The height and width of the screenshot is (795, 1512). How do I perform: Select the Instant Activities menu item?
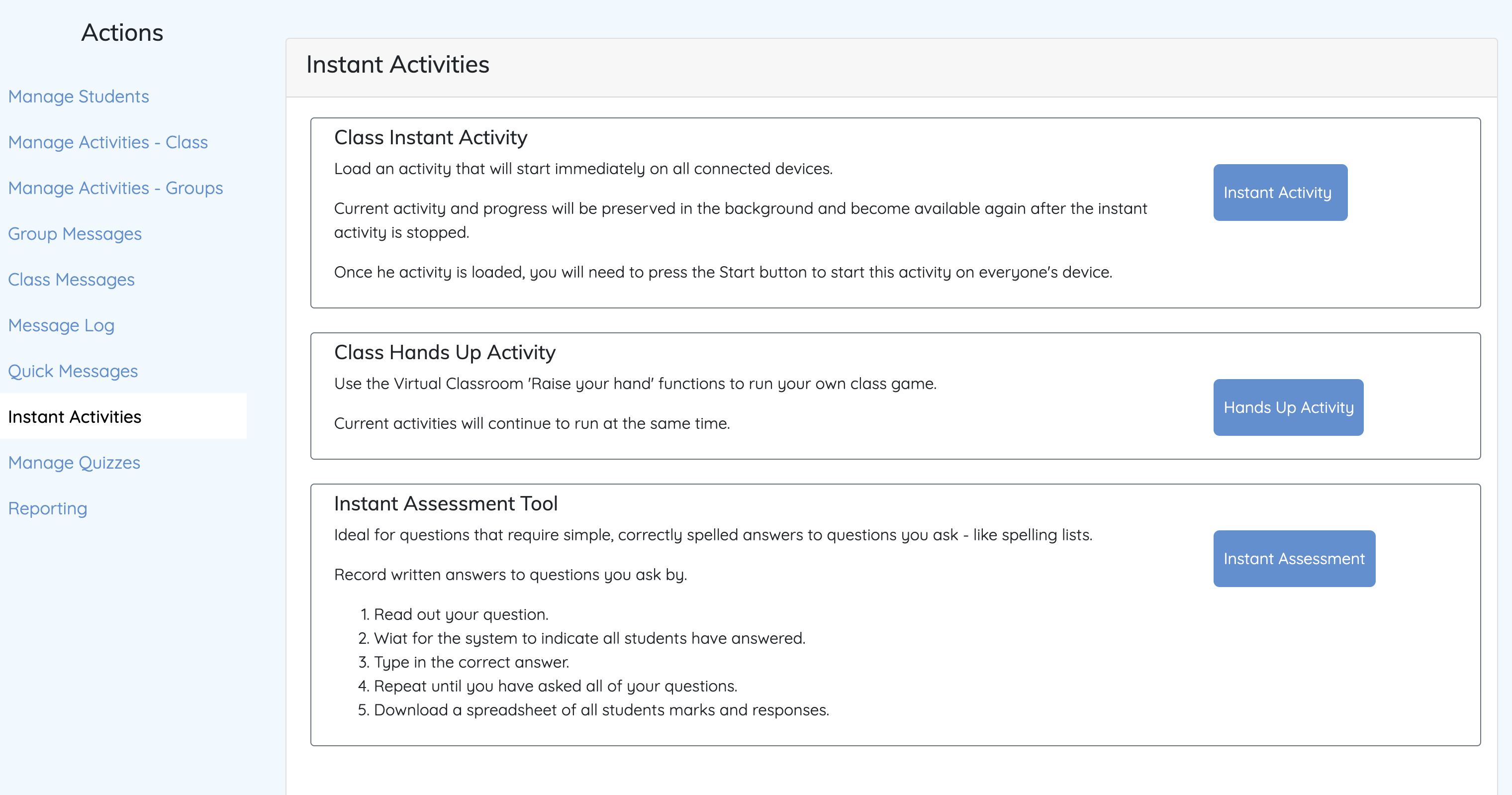click(x=75, y=417)
